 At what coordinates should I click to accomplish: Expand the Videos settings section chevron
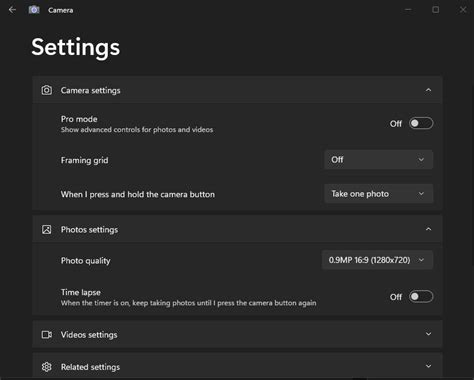pos(428,334)
